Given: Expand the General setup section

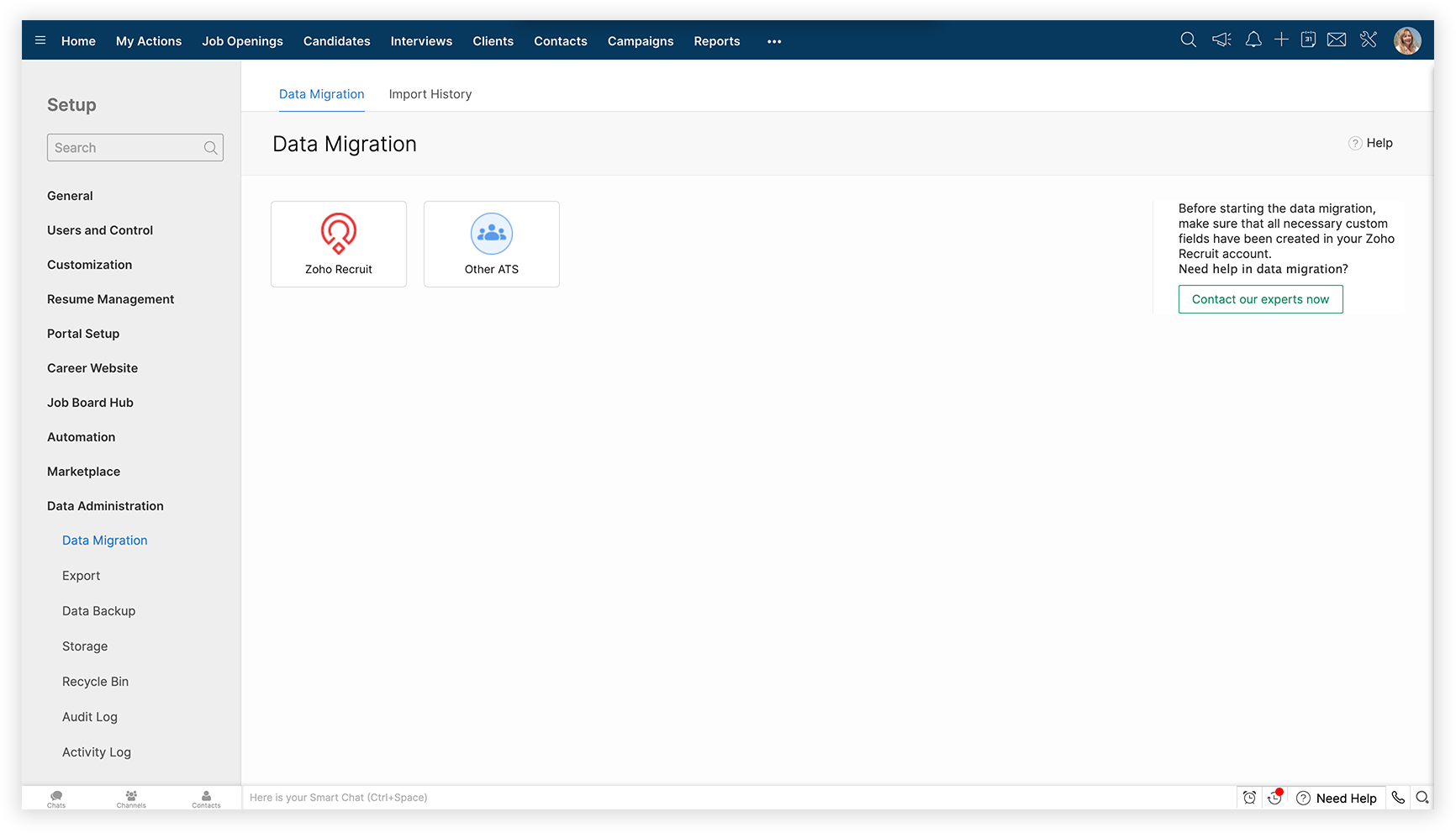Looking at the screenshot, I should coord(70,196).
